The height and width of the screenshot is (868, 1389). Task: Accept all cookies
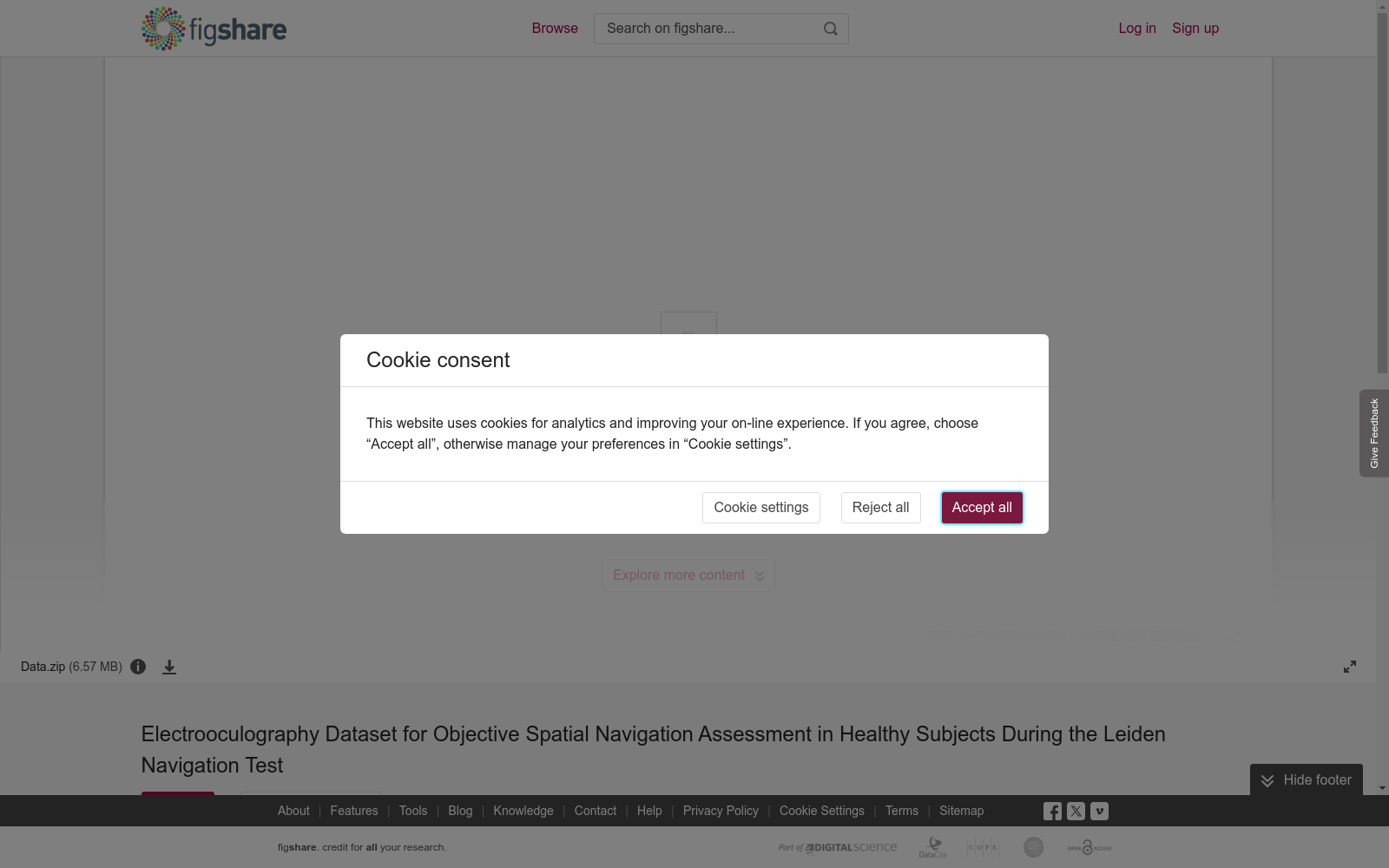click(x=982, y=508)
